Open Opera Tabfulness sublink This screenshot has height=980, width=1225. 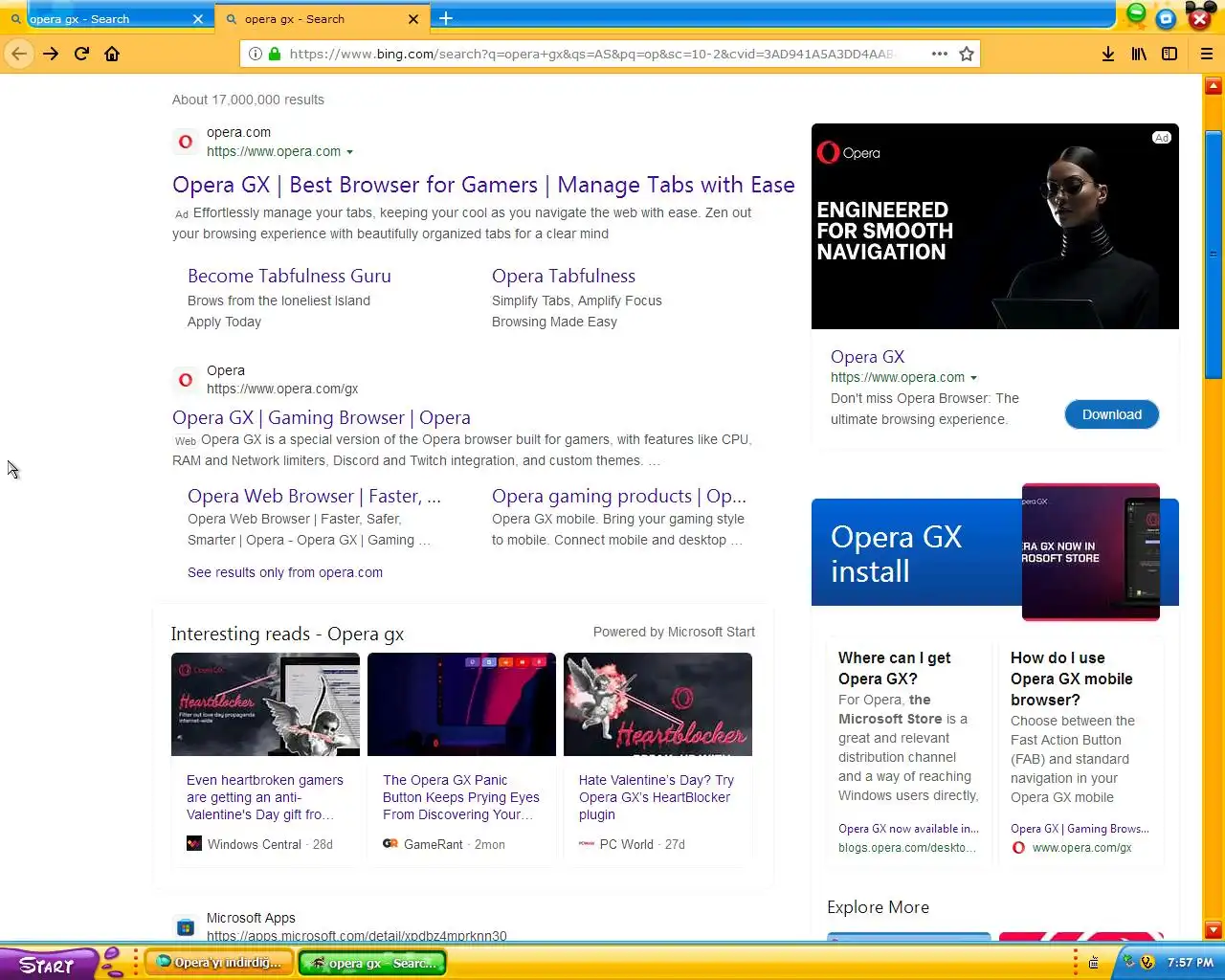click(564, 276)
